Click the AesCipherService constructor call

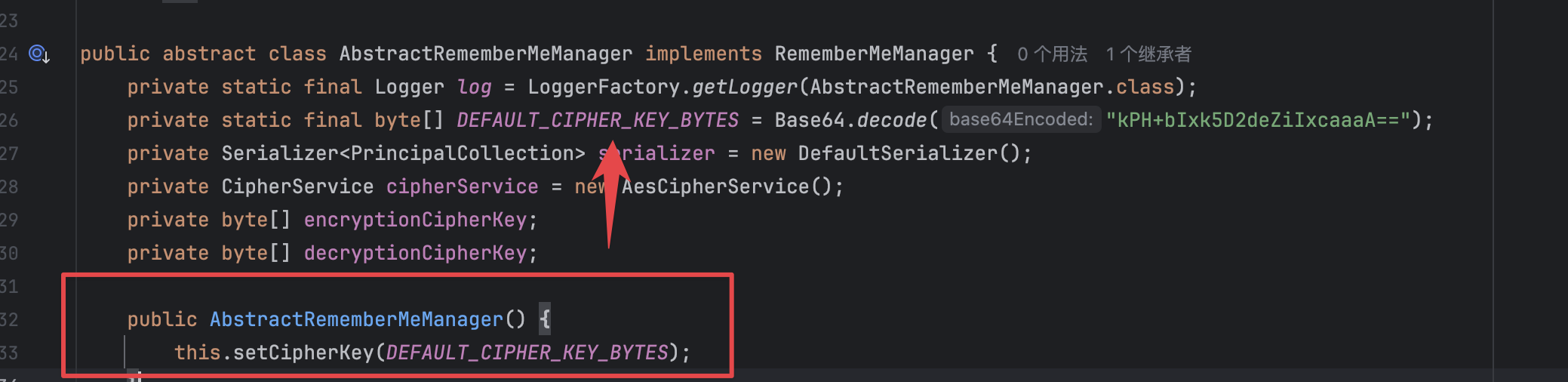pos(715,186)
